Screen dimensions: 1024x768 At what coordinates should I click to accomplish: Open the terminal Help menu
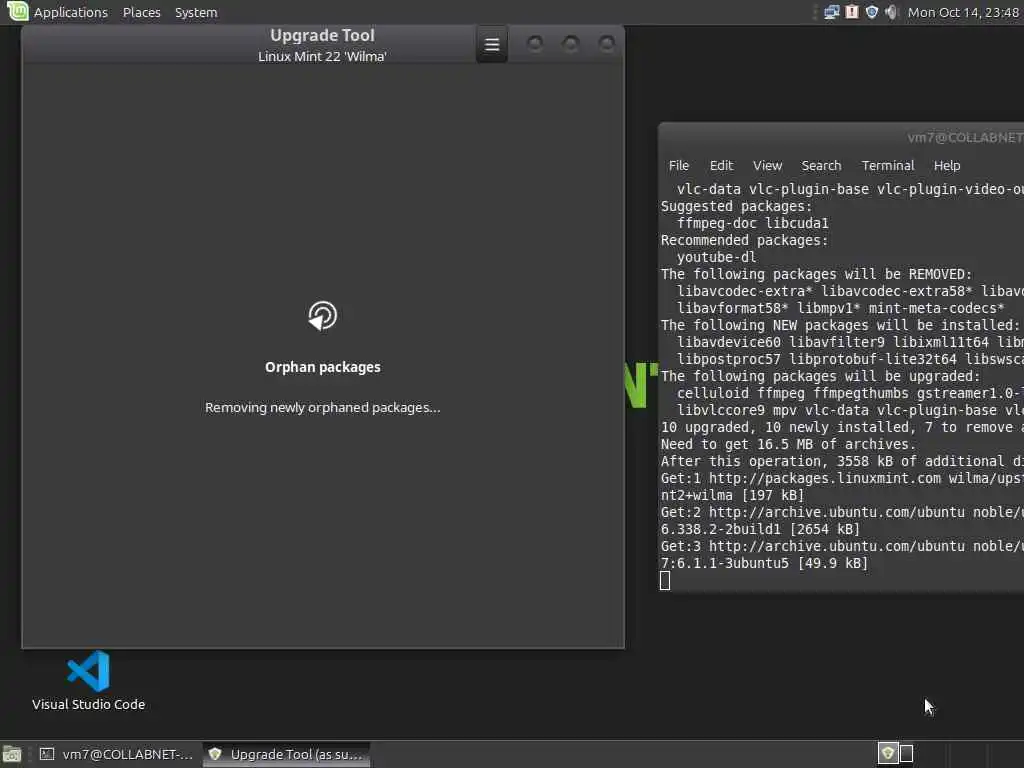(947, 165)
